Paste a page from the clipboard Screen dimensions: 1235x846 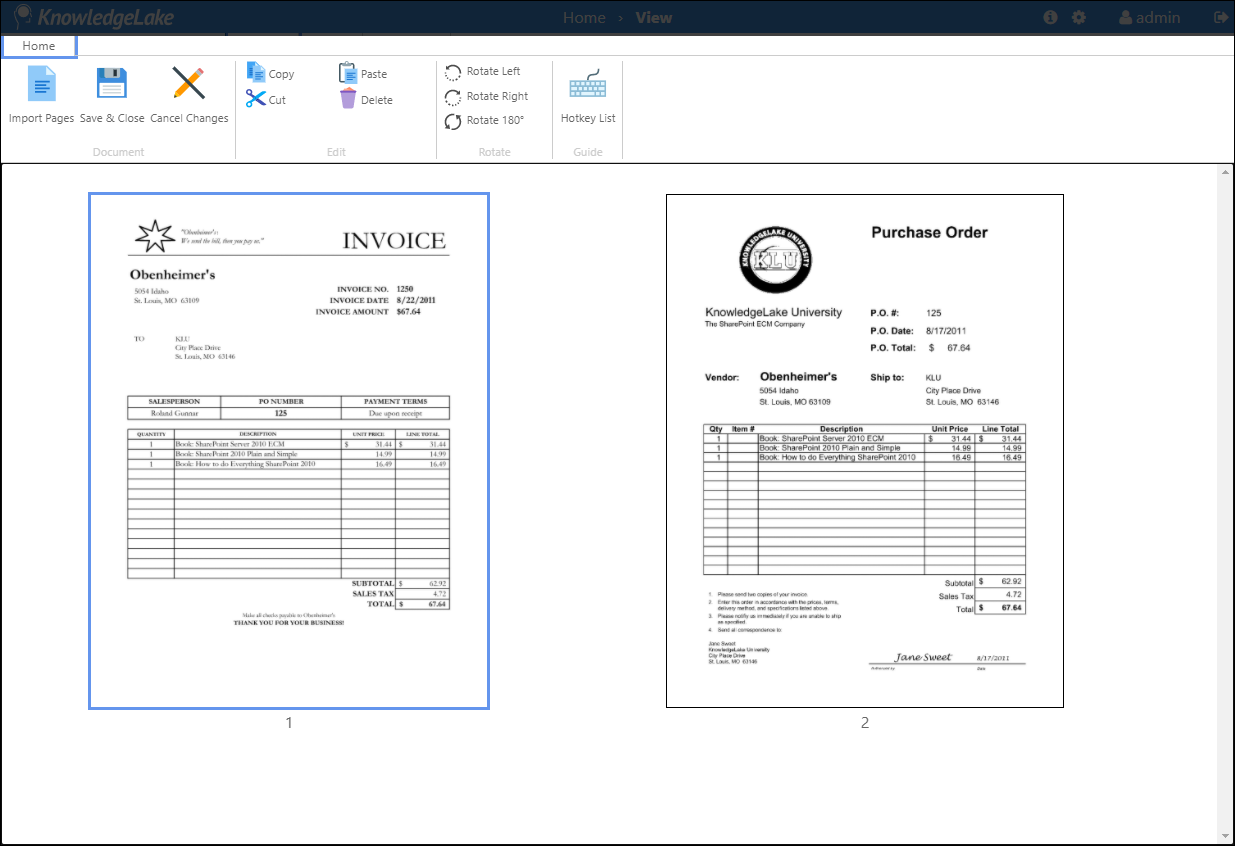[363, 74]
